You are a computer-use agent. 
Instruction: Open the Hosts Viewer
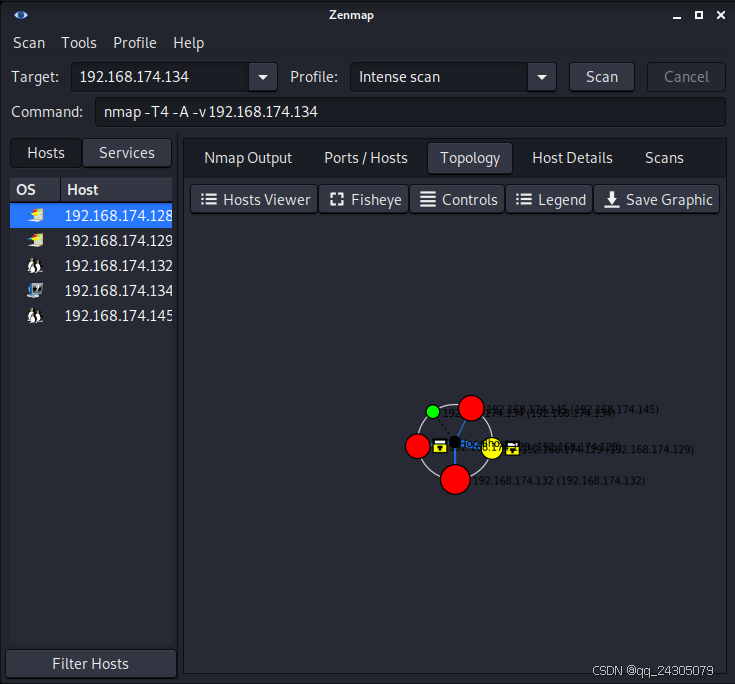[x=254, y=199]
